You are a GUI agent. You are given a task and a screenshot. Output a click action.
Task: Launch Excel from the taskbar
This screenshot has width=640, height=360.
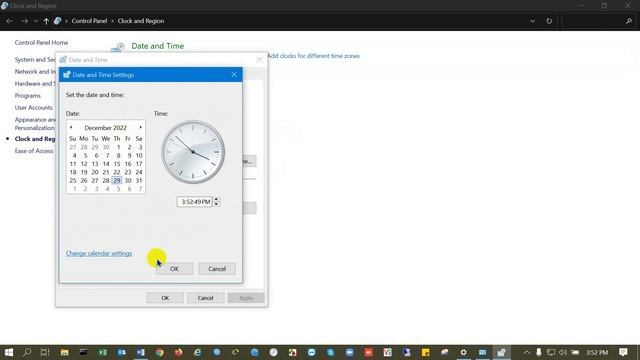(x=102, y=352)
